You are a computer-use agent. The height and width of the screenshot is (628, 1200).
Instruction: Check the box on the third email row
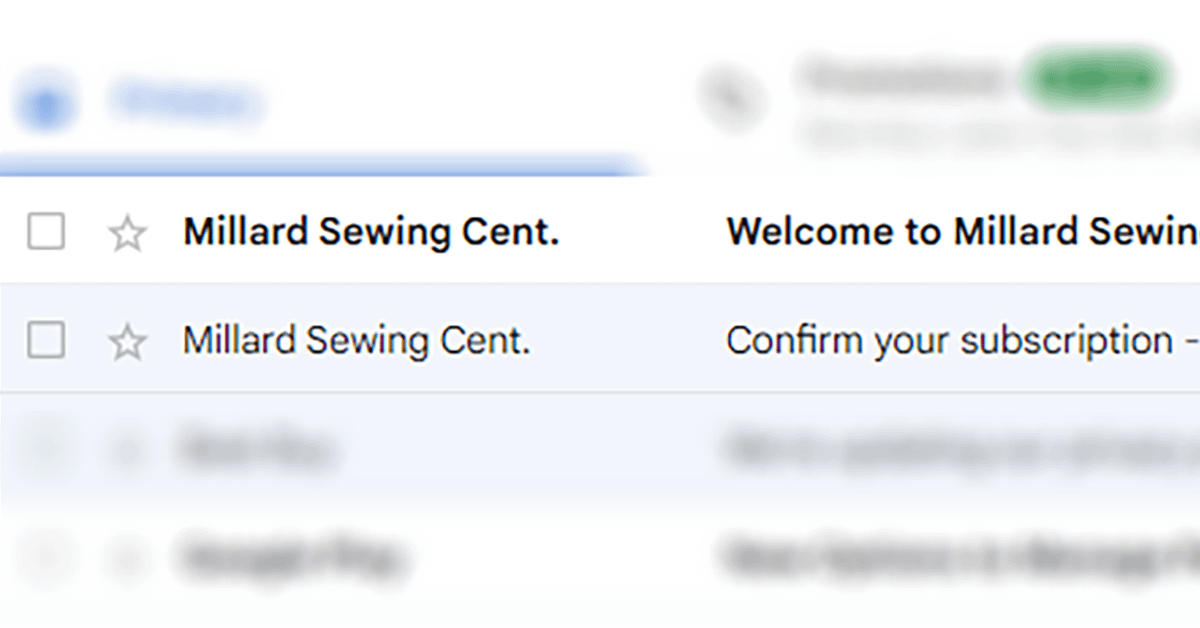pyautogui.click(x=46, y=449)
